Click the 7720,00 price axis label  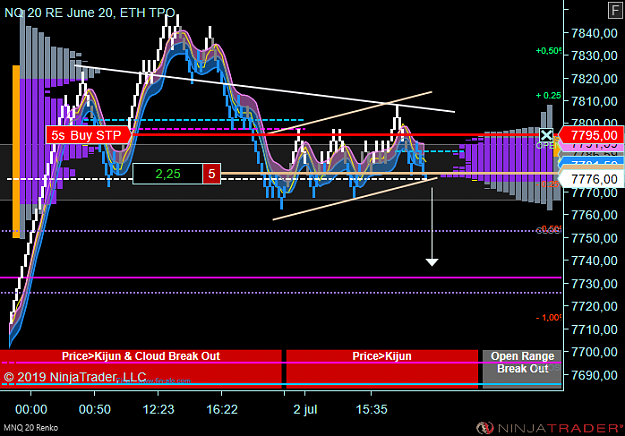[x=594, y=306]
